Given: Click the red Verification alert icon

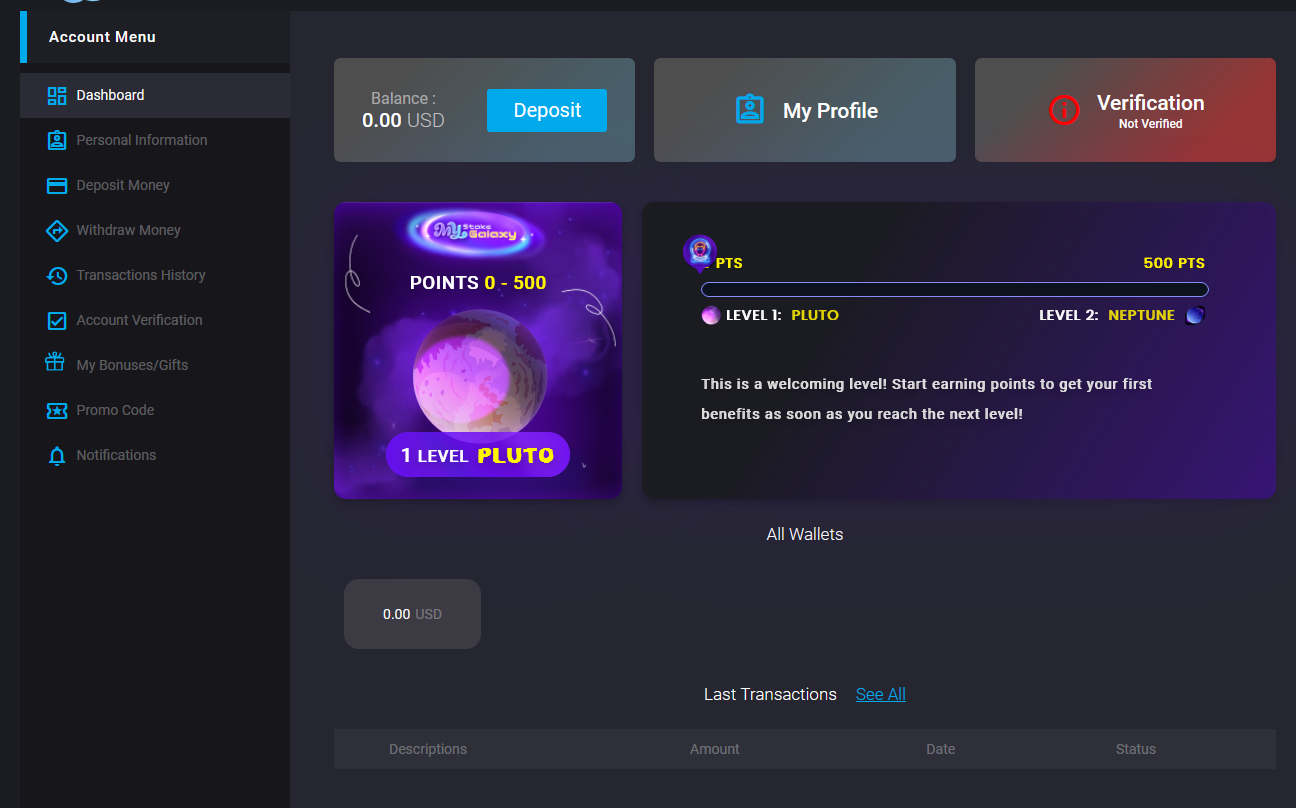Looking at the screenshot, I should (1064, 110).
